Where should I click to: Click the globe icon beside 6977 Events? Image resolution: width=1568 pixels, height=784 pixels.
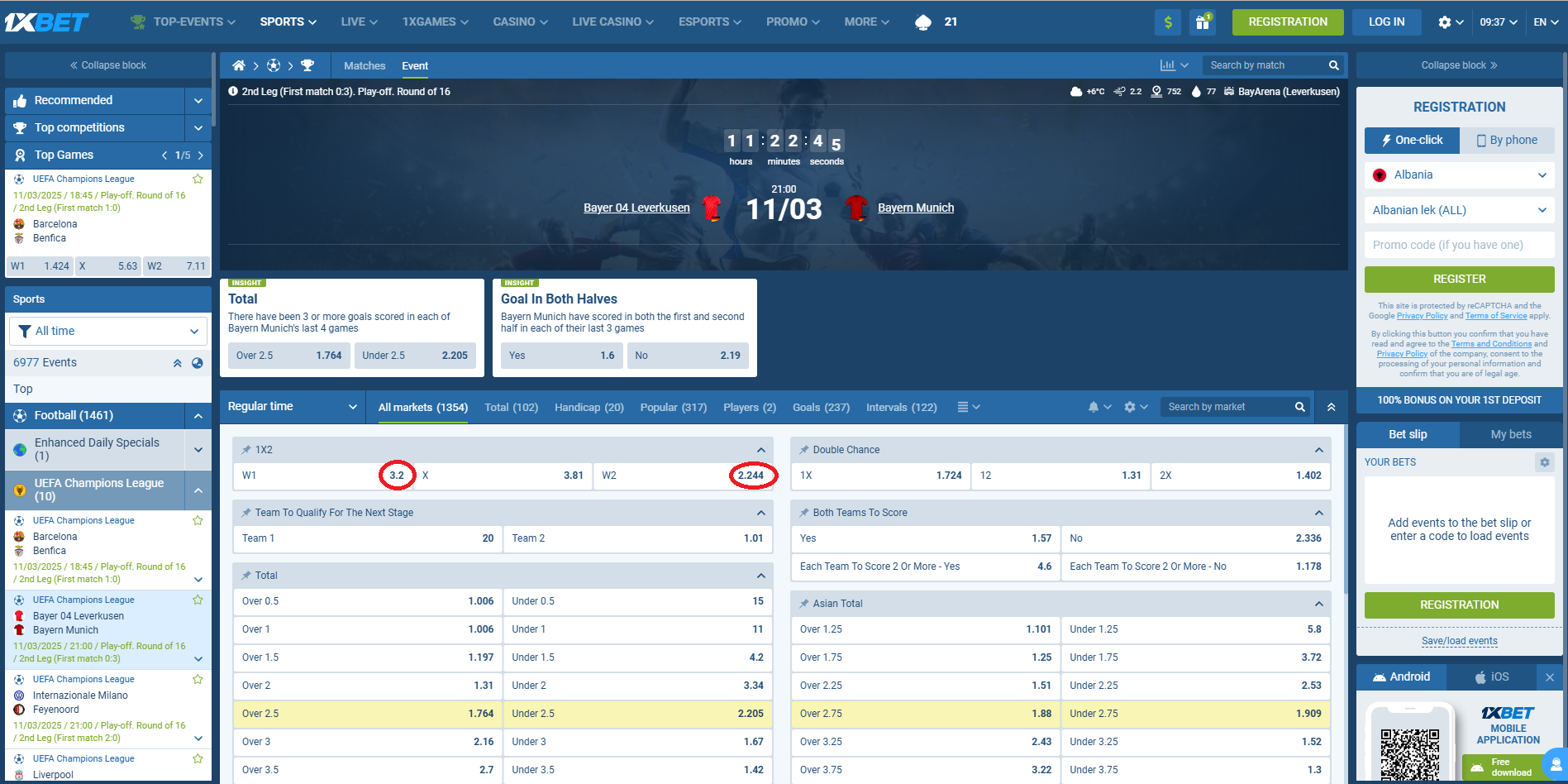pos(198,363)
